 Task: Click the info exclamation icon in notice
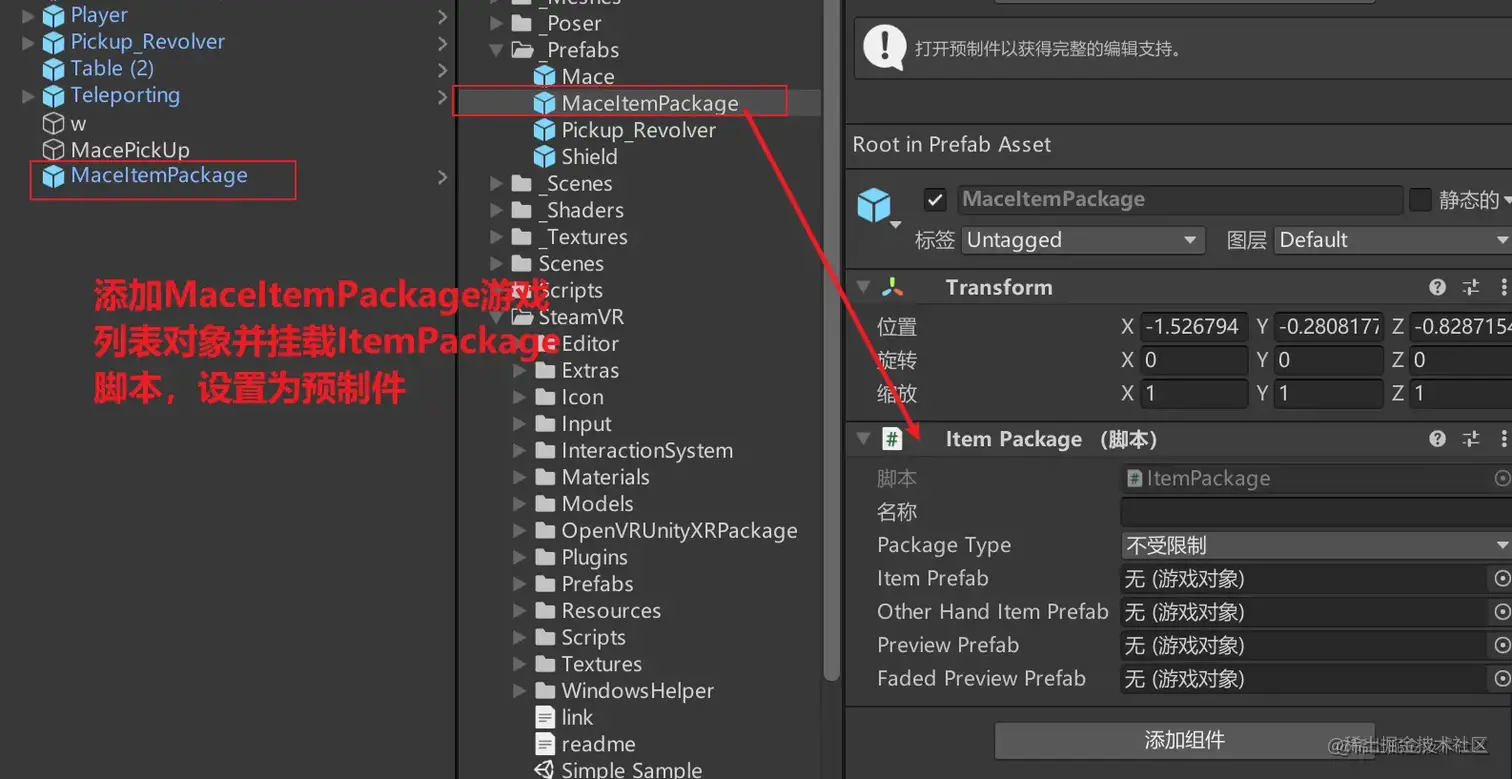[885, 47]
